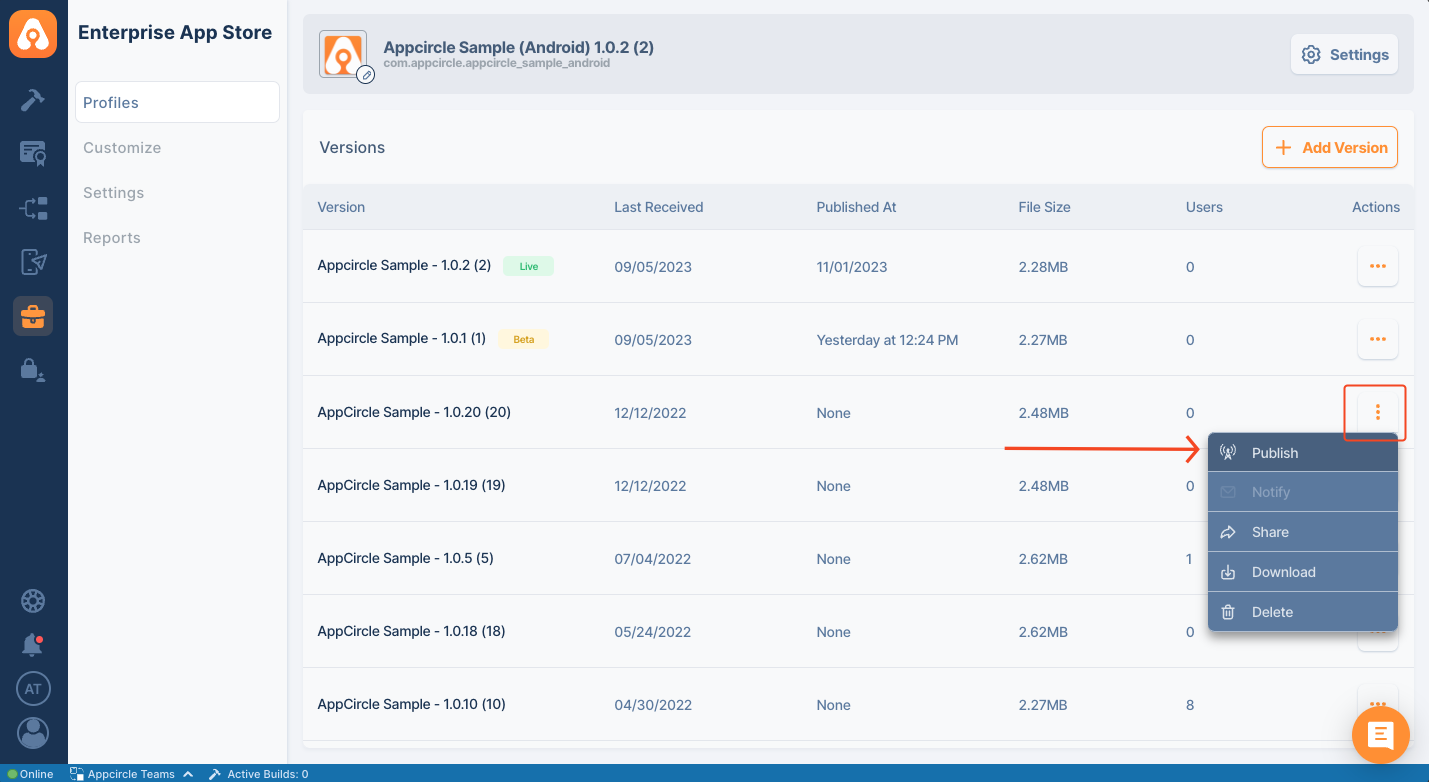Viewport: 1429px width, 782px height.
Task: Expand the Appcircle Teams selector
Action: pos(131,774)
